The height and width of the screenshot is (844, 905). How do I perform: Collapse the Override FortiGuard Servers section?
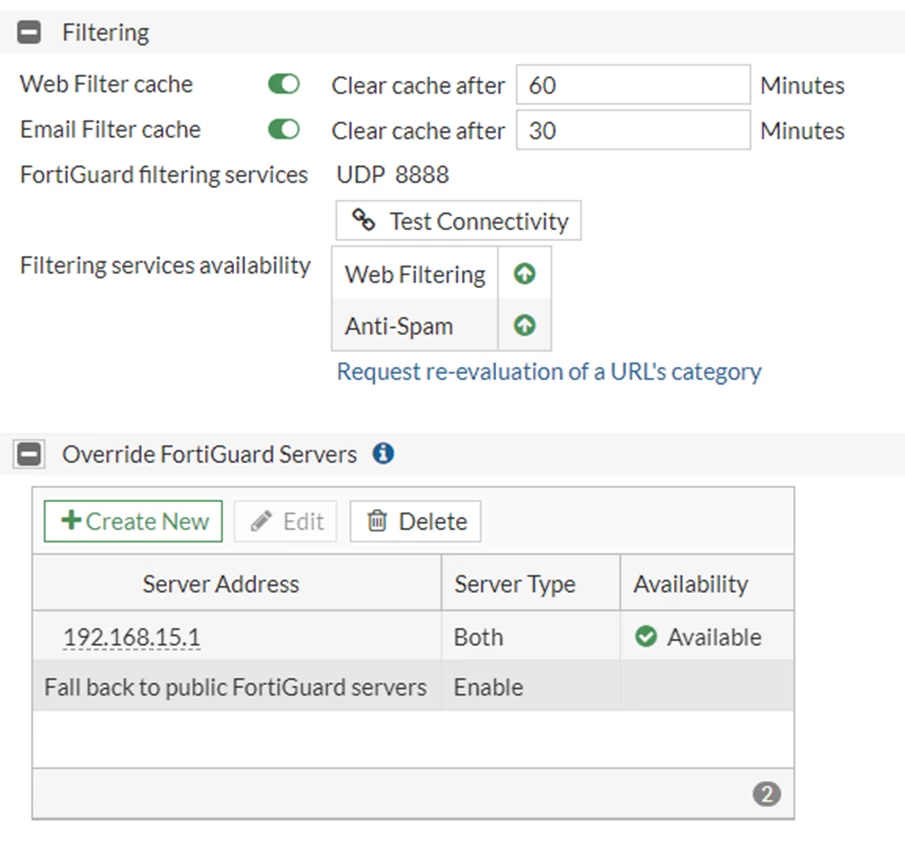point(29,454)
